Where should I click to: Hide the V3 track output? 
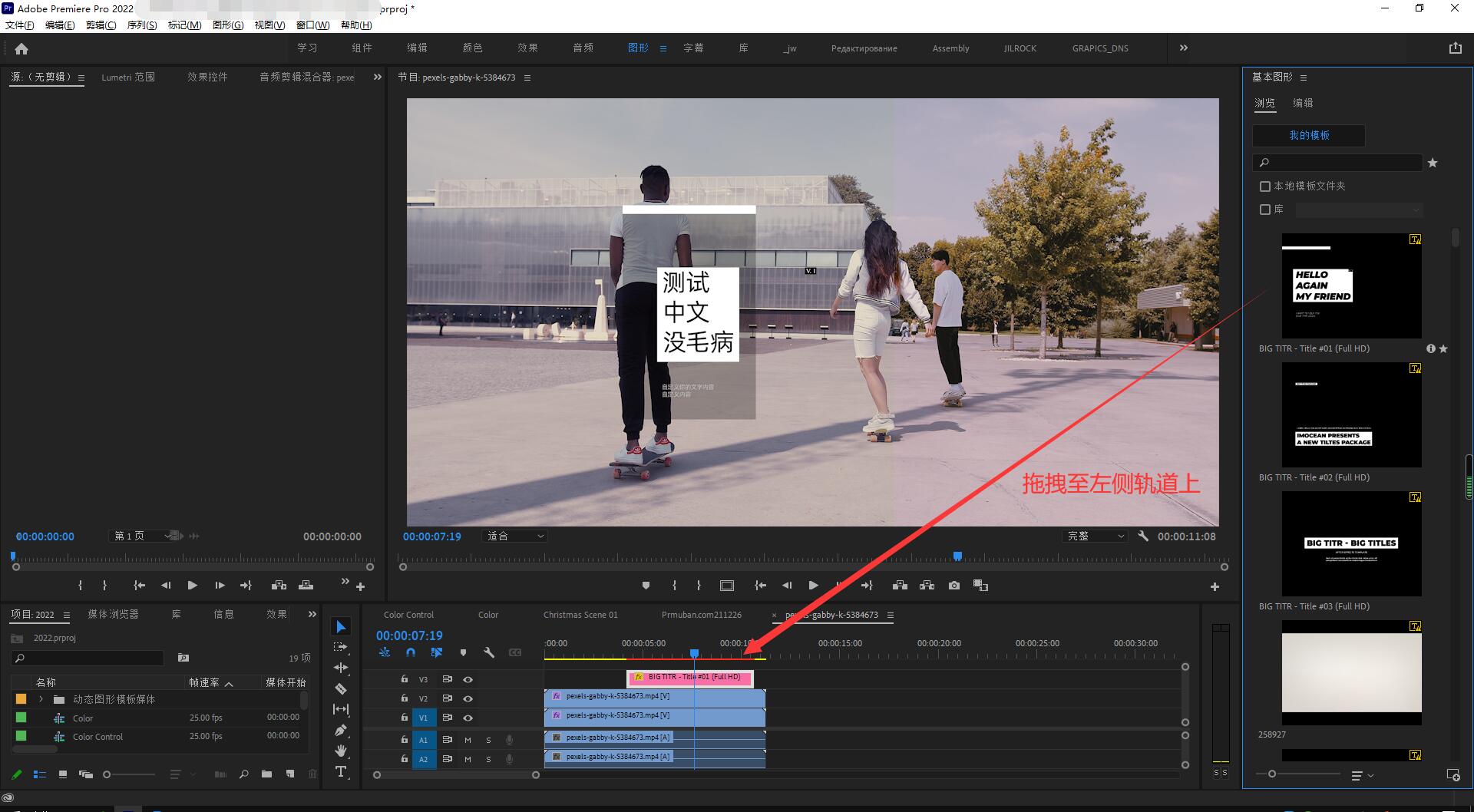[x=468, y=679]
